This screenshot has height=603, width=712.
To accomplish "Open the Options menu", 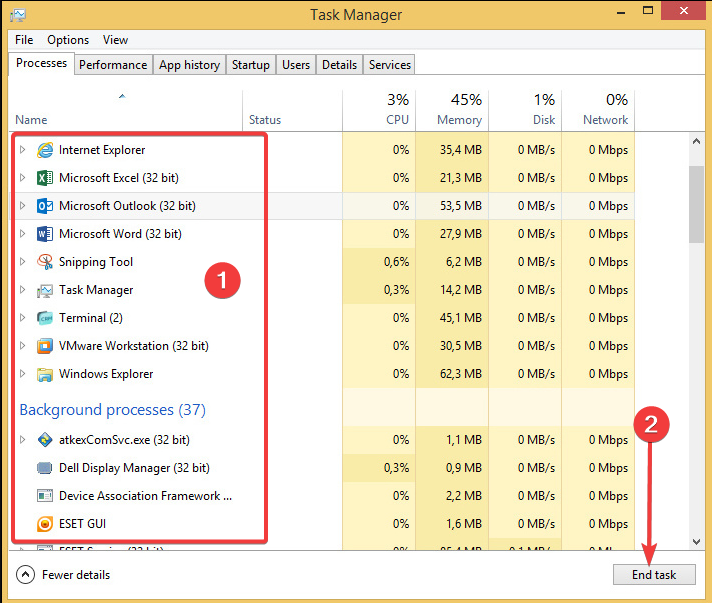I will click(x=68, y=40).
